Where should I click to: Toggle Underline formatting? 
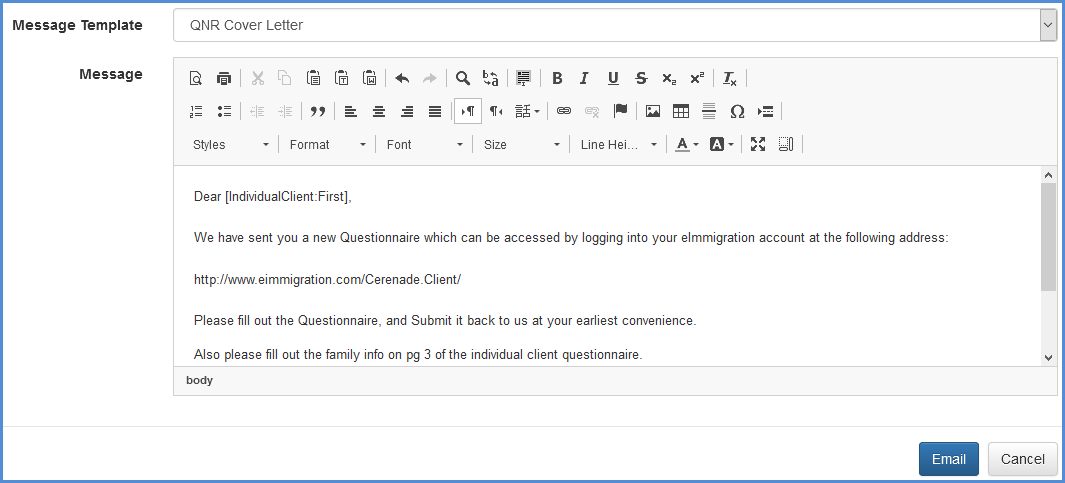[613, 78]
